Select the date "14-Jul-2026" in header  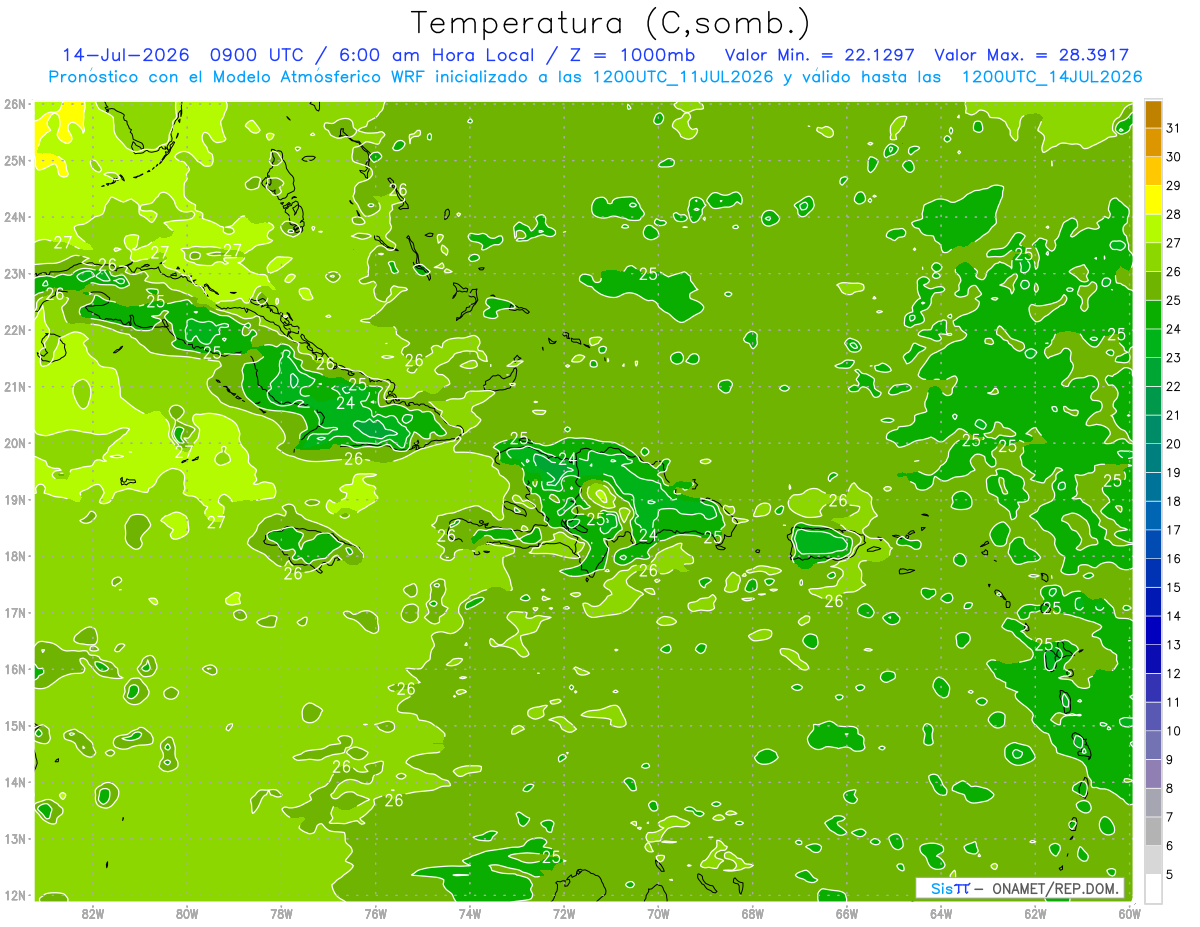(x=125, y=55)
